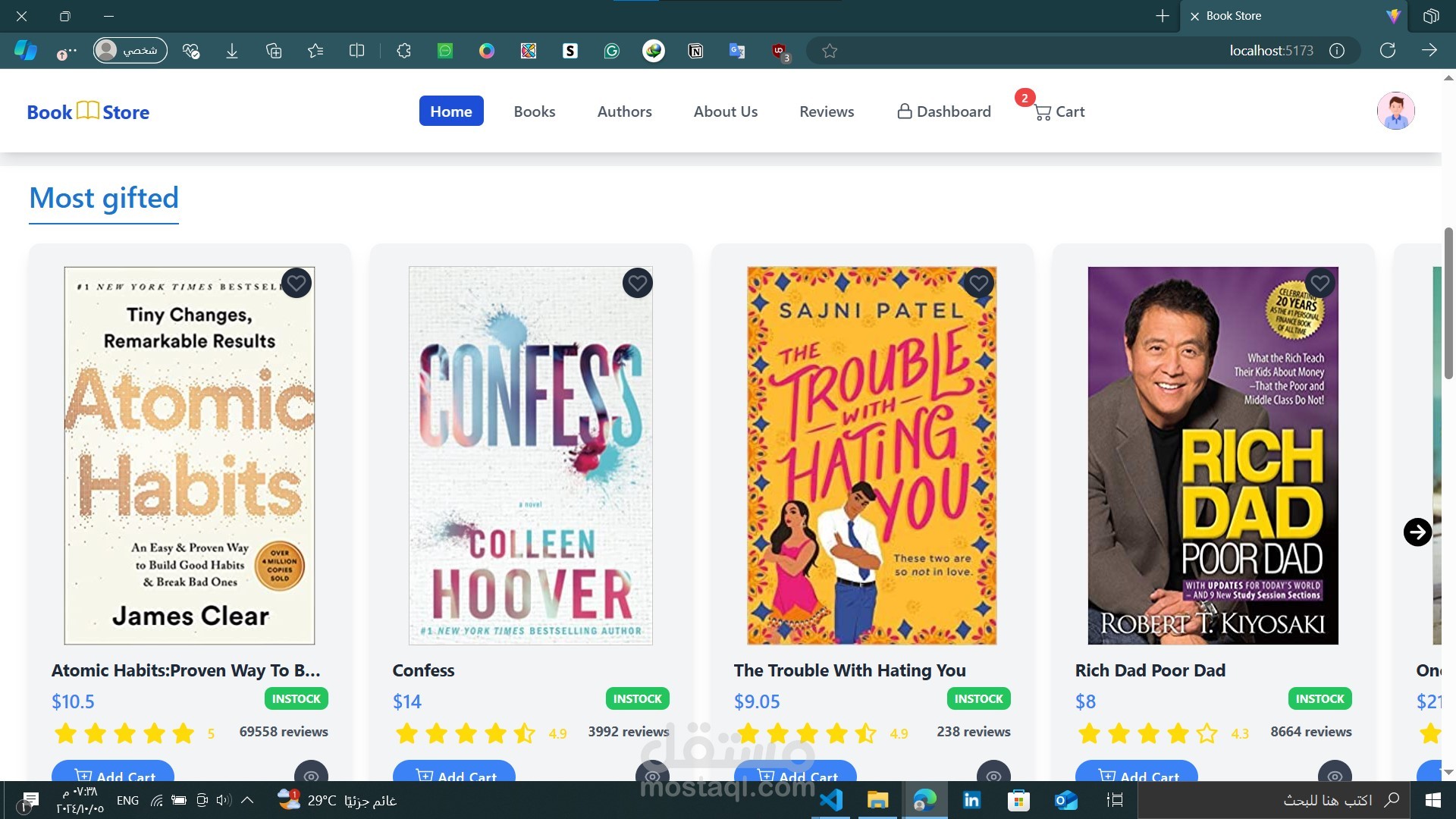
Task: Toggle wishlist heart on Rich Dad Poor Dad
Action: [x=1320, y=283]
